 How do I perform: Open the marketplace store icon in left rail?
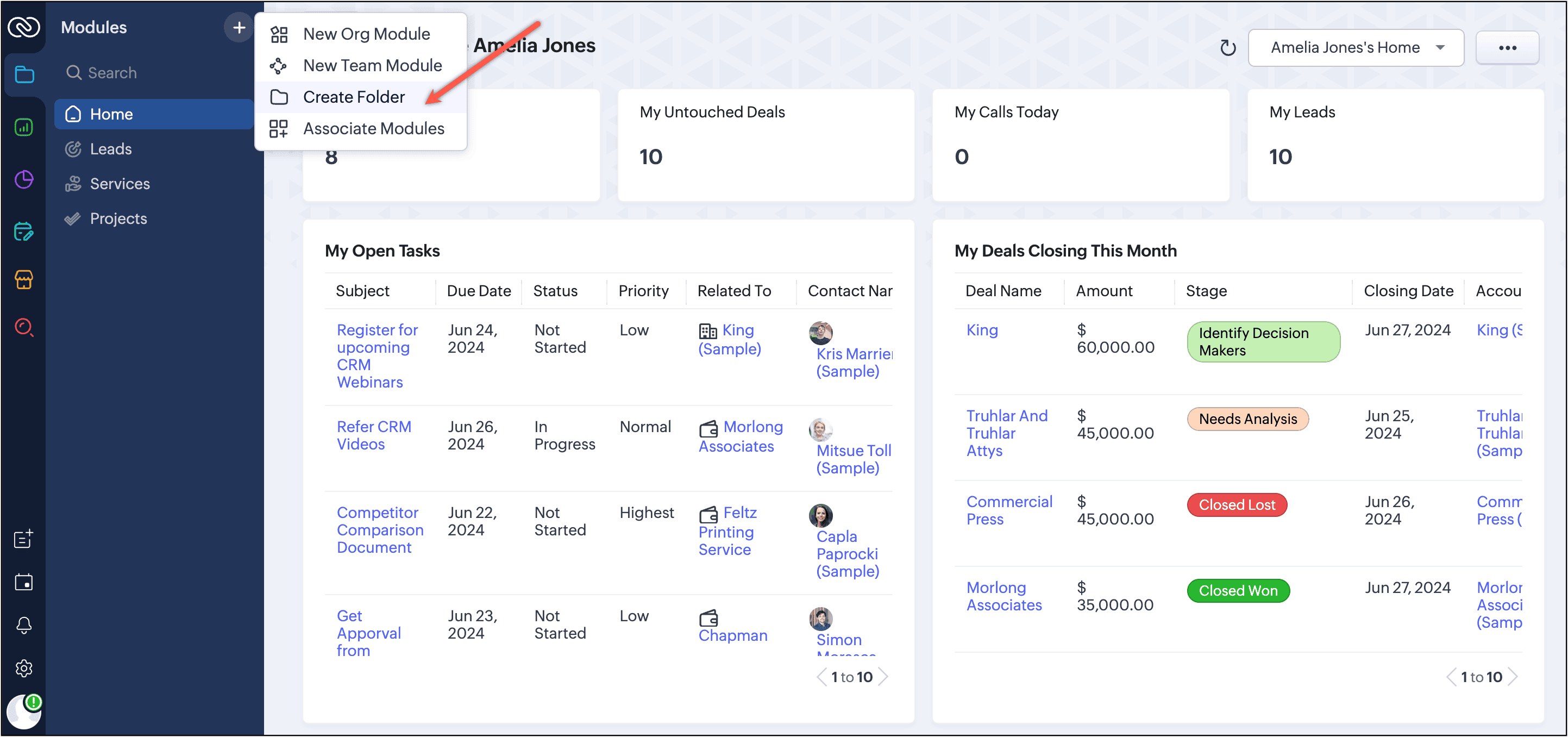[x=24, y=279]
